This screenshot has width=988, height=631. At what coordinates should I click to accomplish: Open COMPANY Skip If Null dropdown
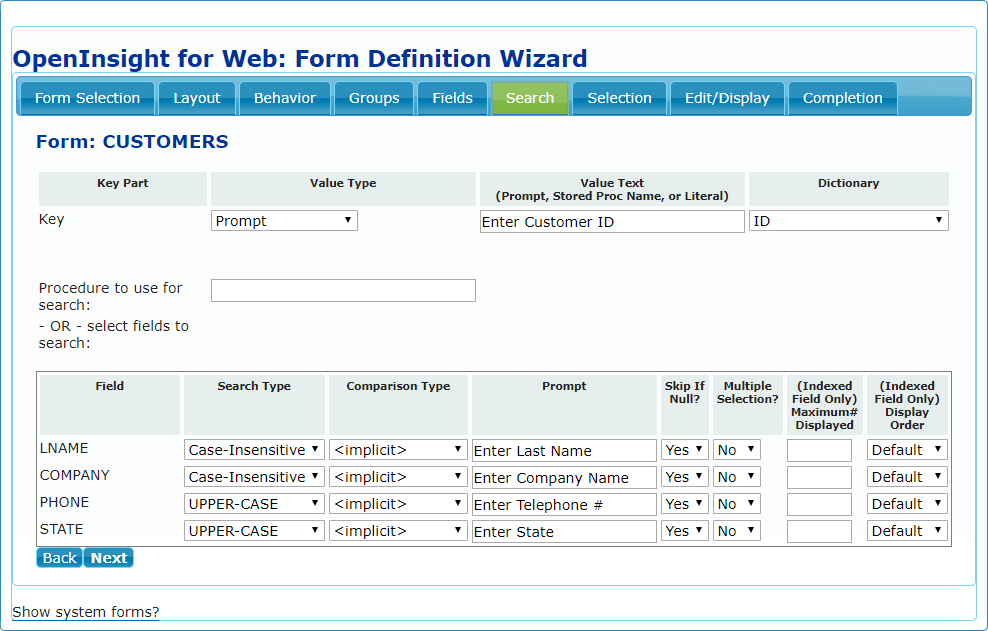685,477
